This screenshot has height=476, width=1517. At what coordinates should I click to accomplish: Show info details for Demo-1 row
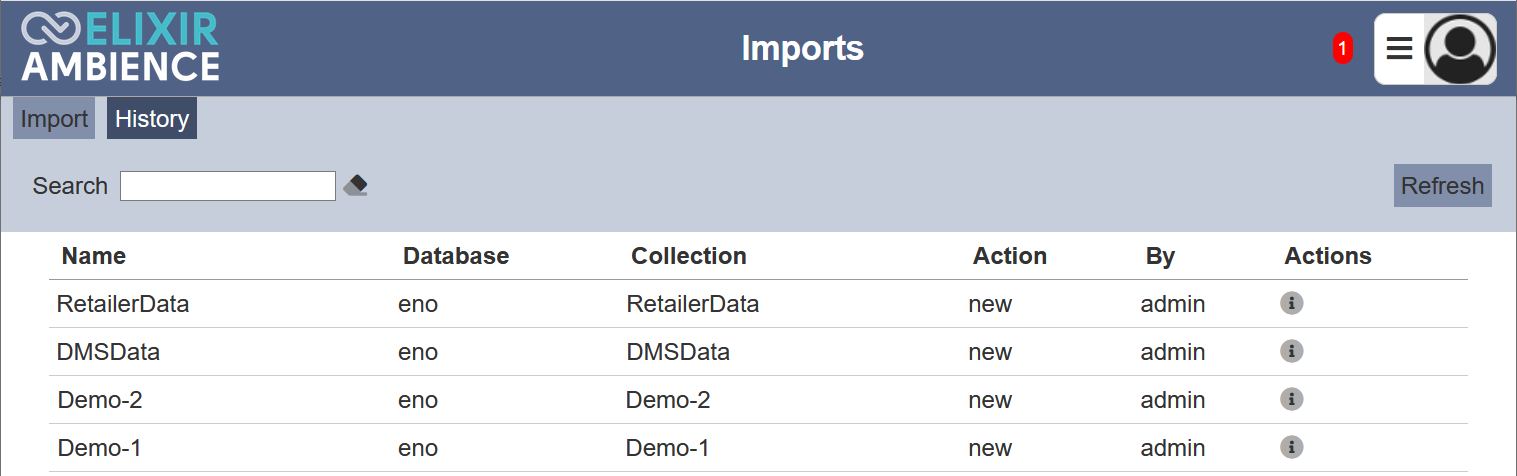1292,447
